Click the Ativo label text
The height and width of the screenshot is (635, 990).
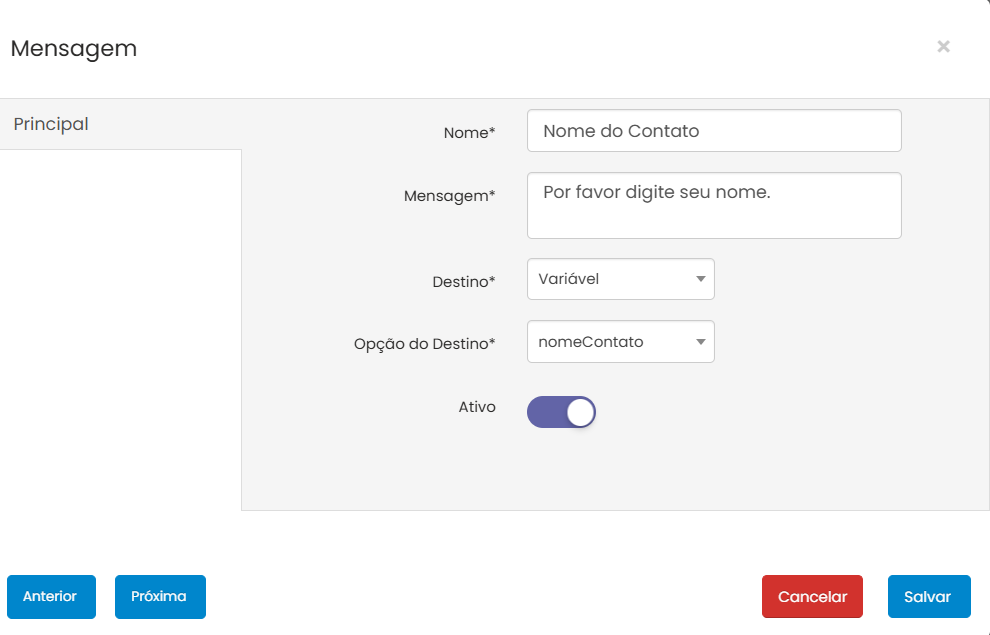(x=476, y=407)
